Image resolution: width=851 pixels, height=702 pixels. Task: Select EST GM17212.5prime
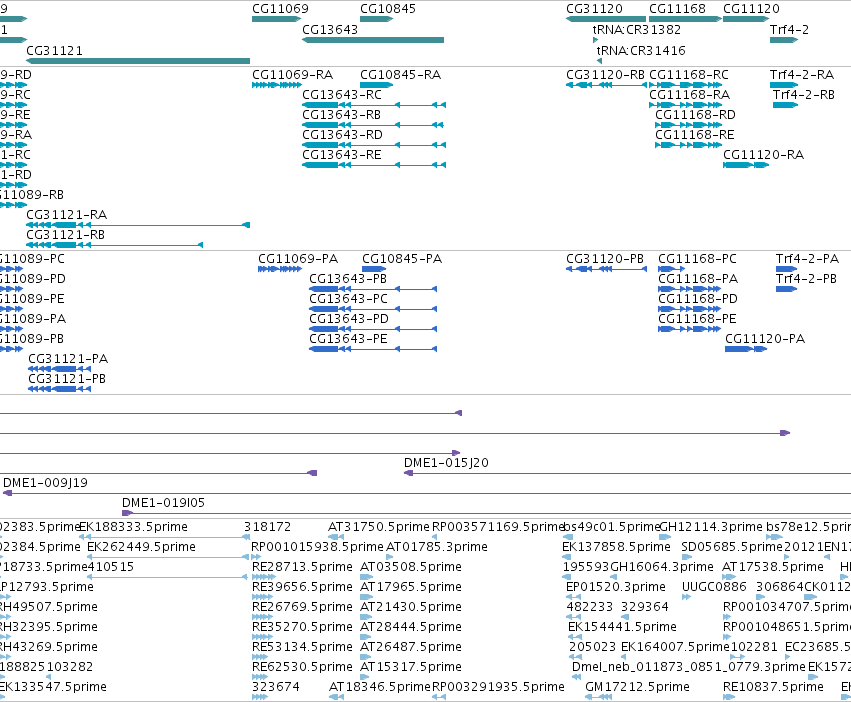637,687
